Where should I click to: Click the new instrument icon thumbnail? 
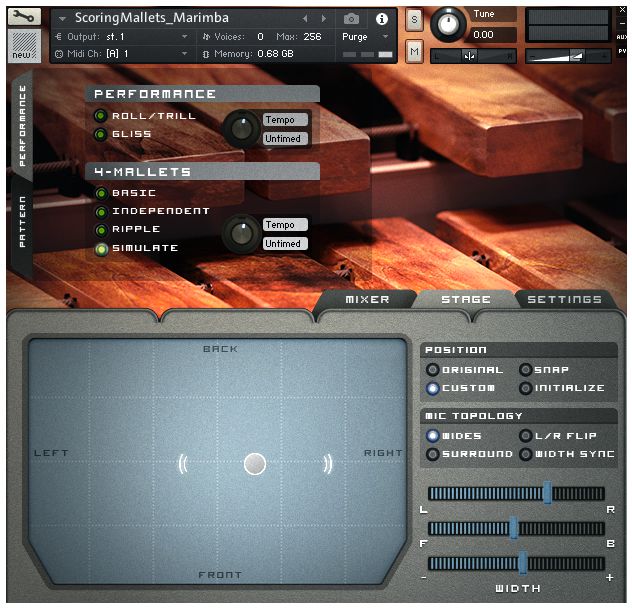coord(24,46)
